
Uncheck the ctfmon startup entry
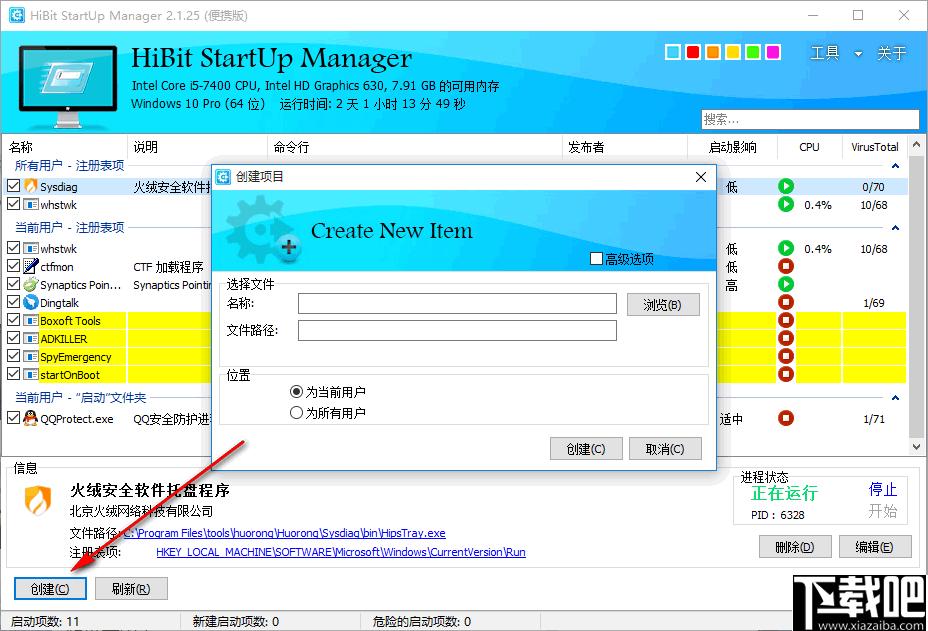(14, 266)
